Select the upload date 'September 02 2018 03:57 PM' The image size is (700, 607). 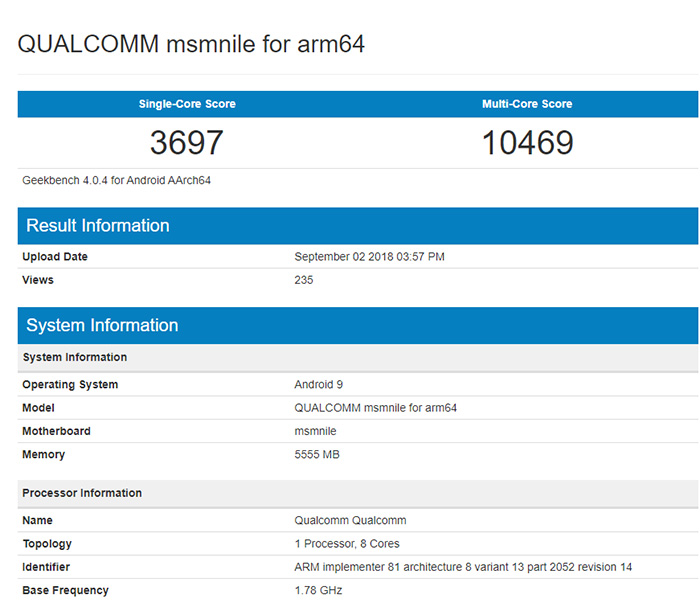(369, 257)
